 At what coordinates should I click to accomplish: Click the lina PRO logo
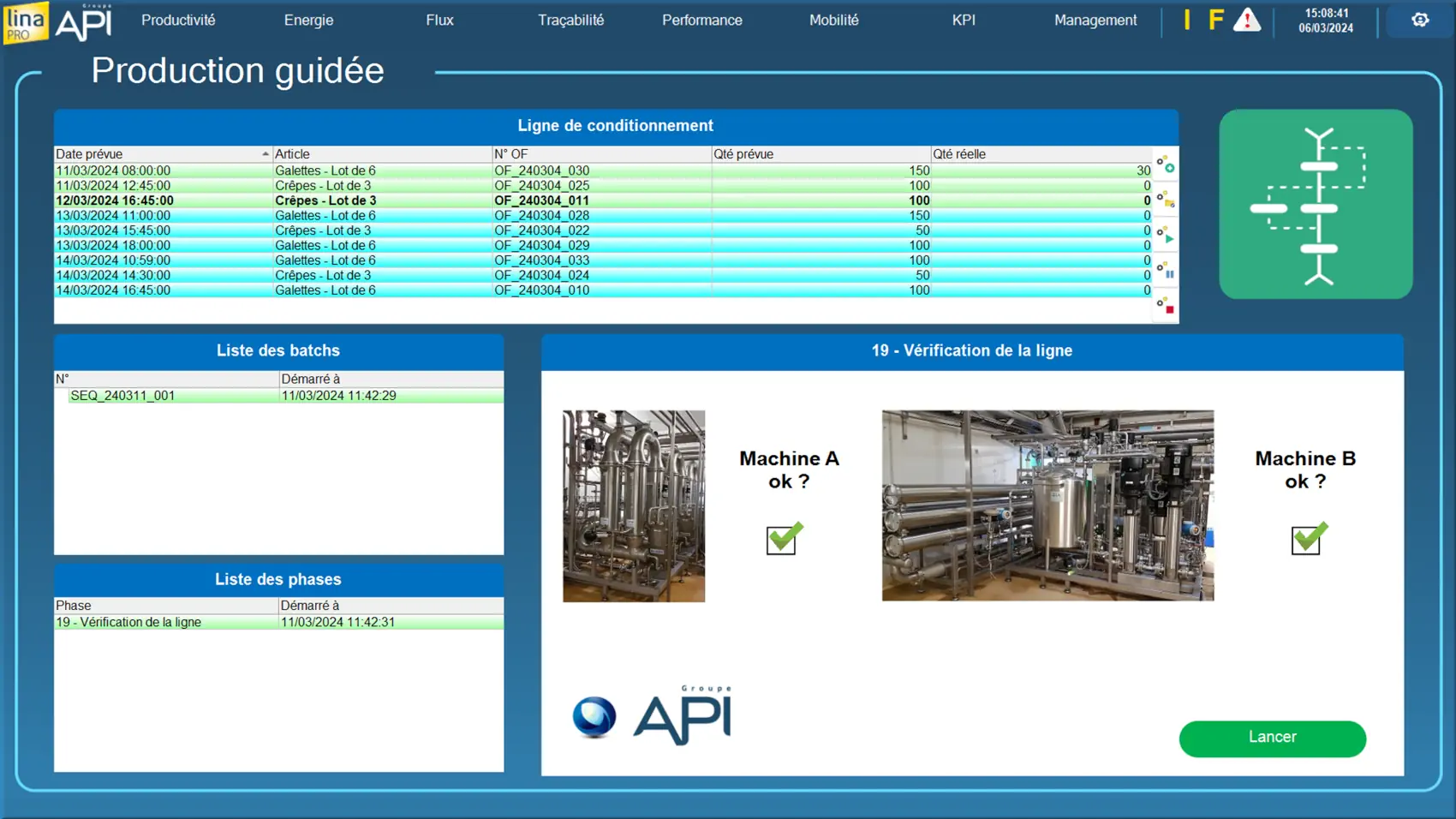25,22
